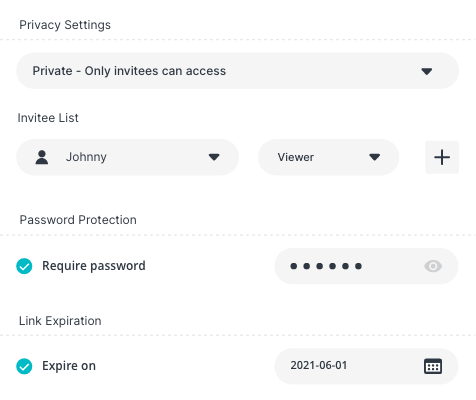This screenshot has width=476, height=400.
Task: Open the Viewer role dropdown
Action: (328, 157)
